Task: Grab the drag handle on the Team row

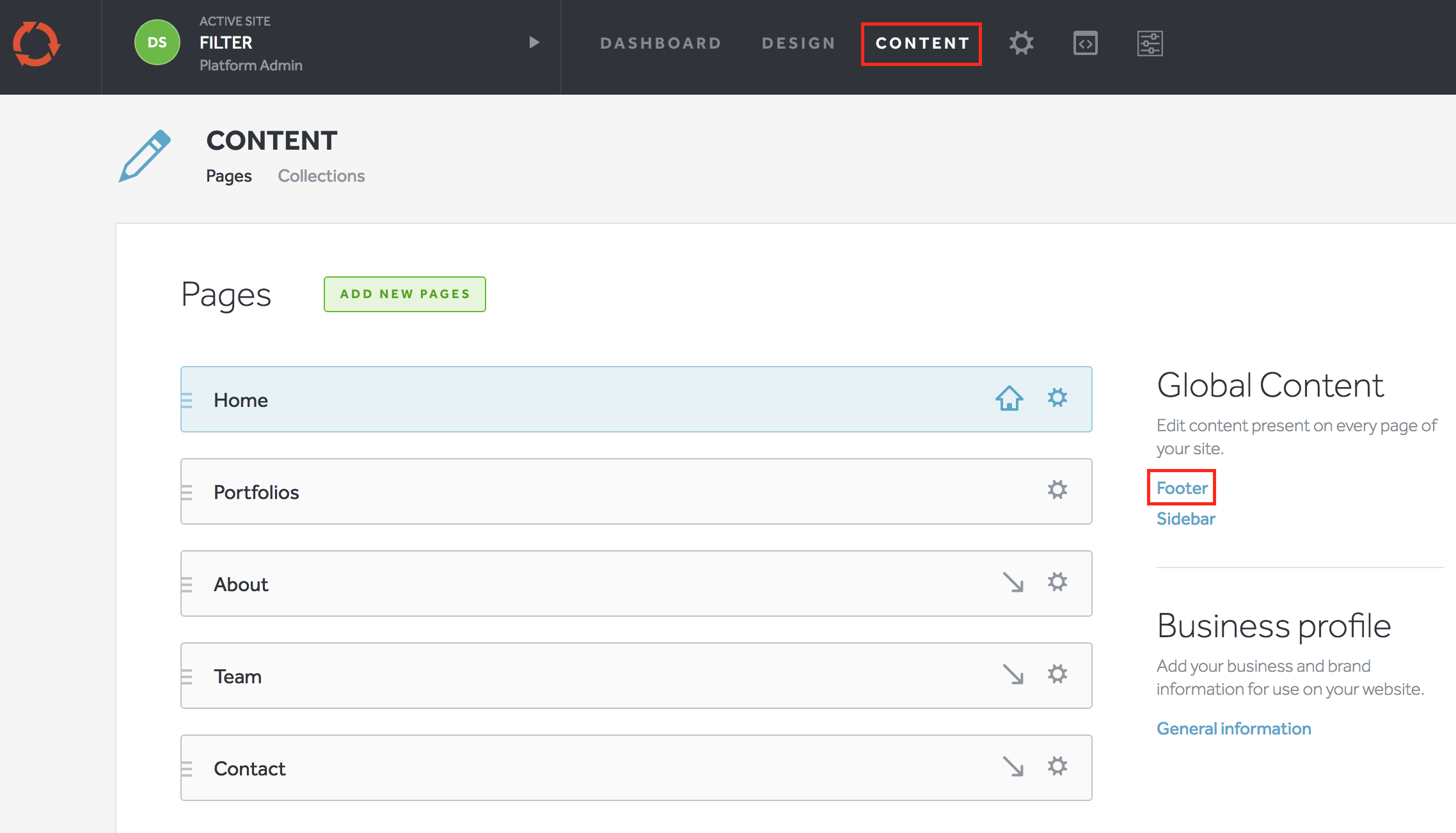Action: (187, 676)
